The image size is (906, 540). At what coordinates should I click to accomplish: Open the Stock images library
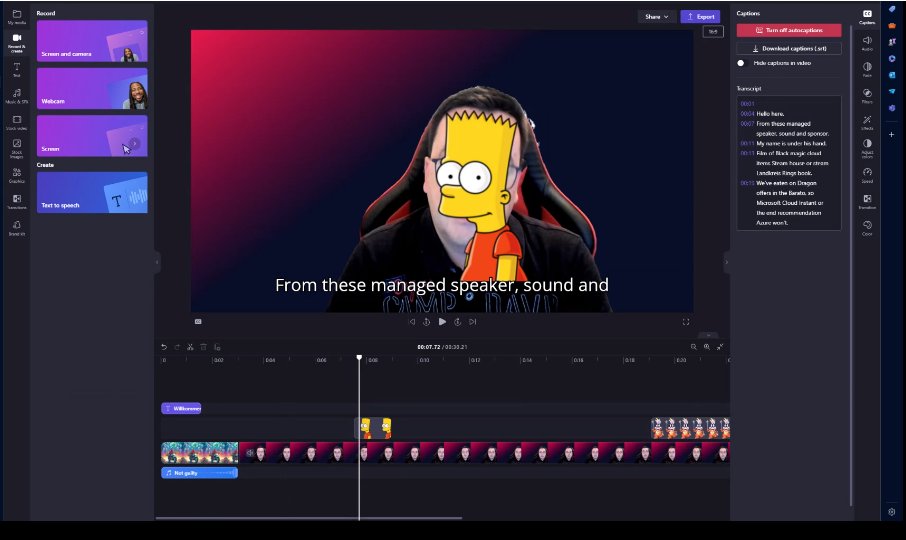(x=17, y=148)
